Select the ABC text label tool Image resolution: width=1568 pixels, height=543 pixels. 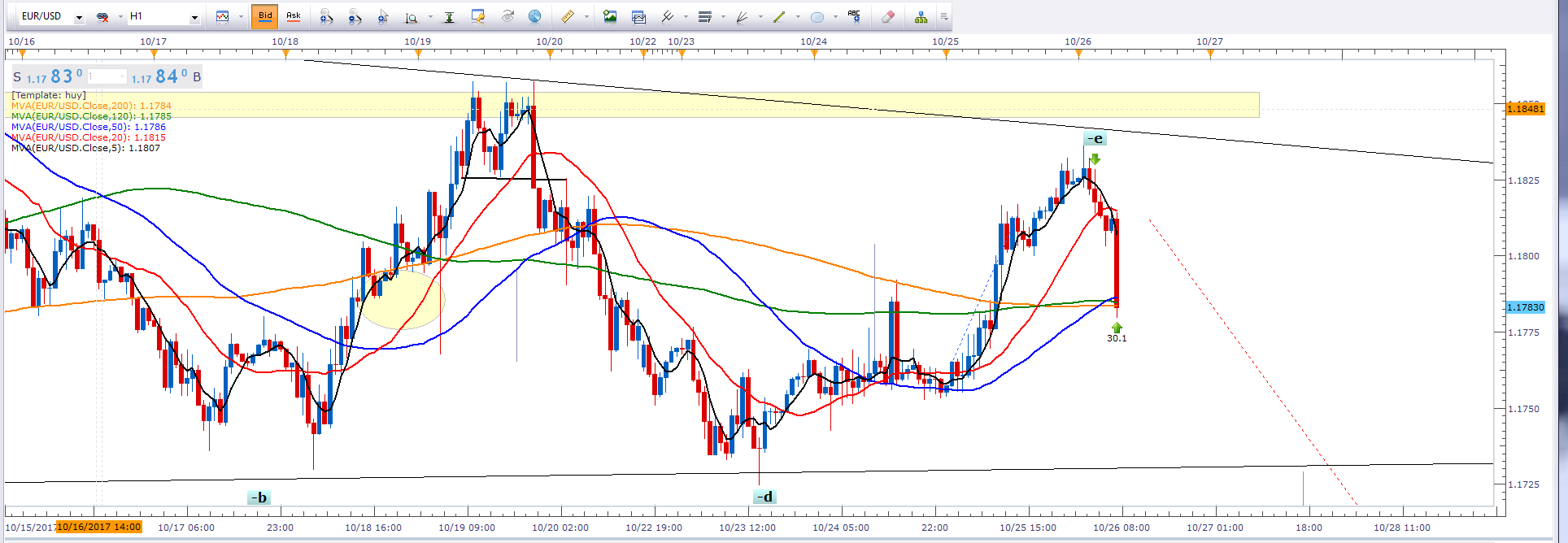point(854,16)
